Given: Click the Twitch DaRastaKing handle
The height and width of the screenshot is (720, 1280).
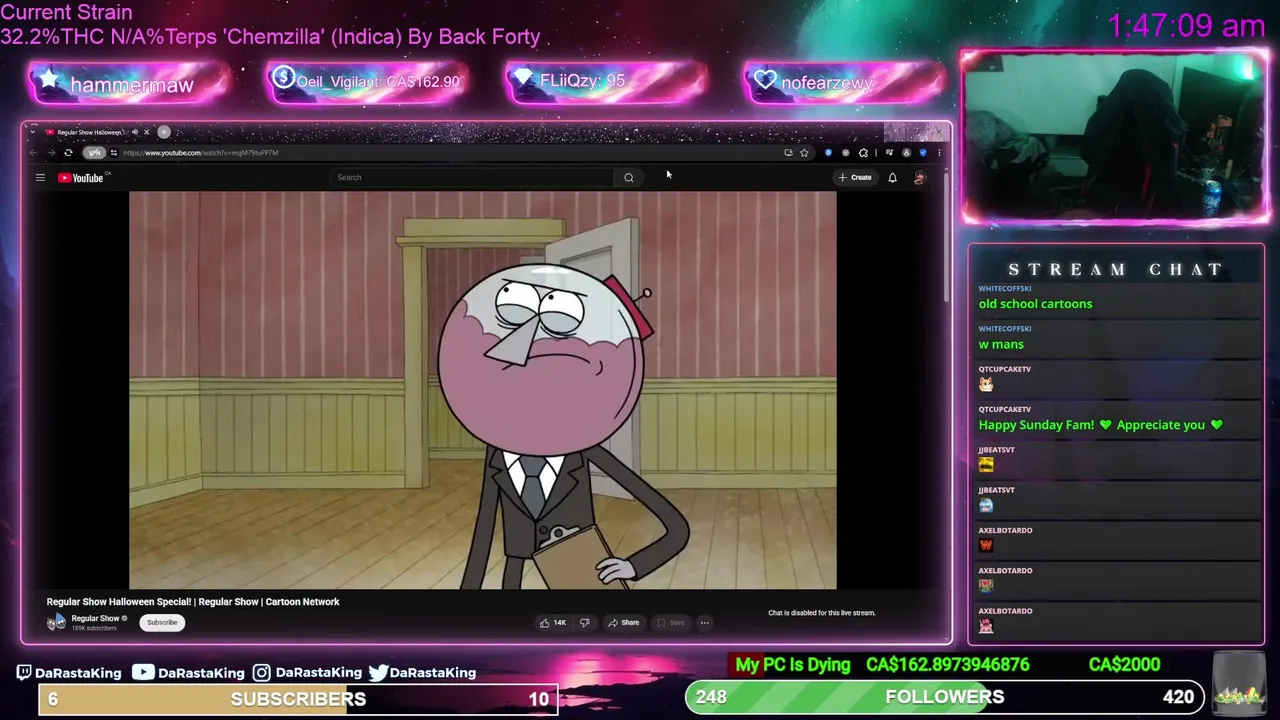Looking at the screenshot, I should pos(69,673).
